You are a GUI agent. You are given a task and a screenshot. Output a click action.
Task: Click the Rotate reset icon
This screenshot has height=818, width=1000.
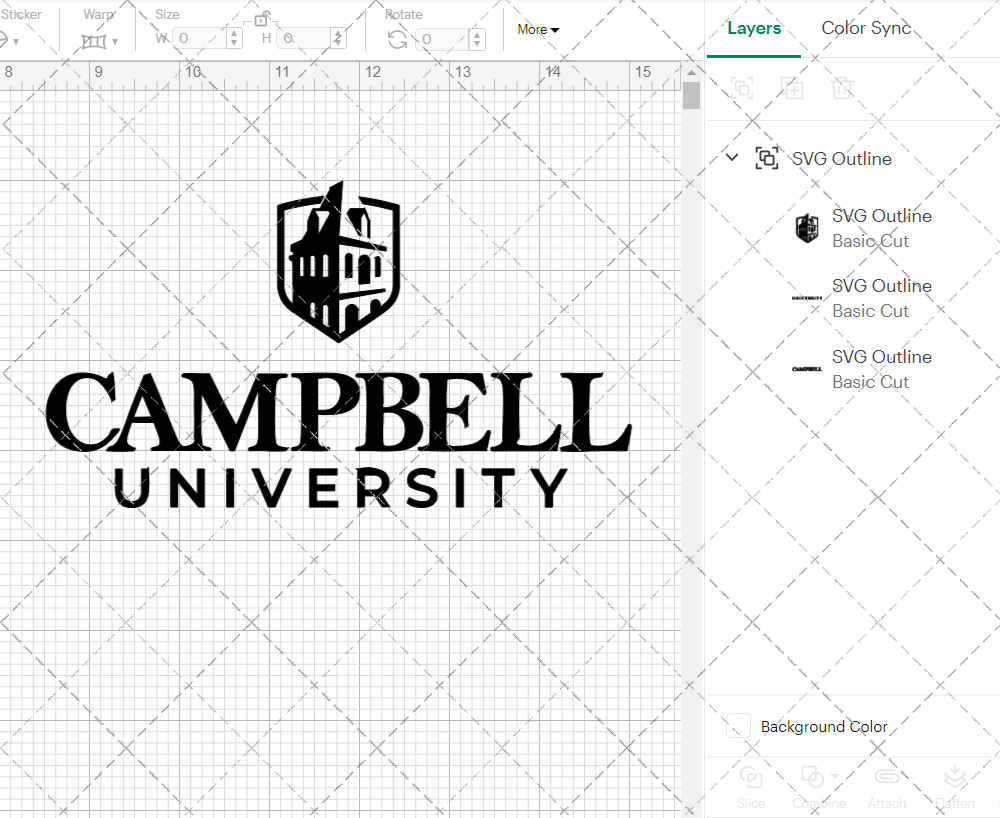pos(395,39)
